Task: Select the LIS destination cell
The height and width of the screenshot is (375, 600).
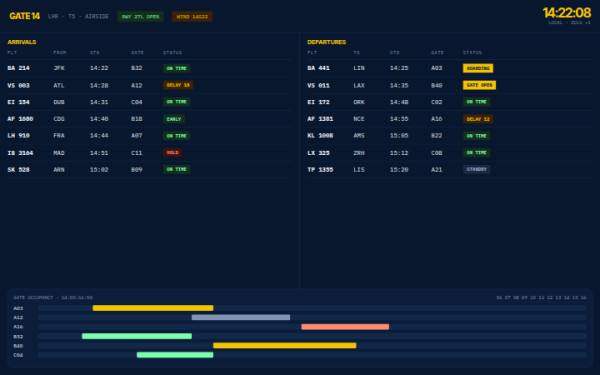Action: click(x=359, y=170)
